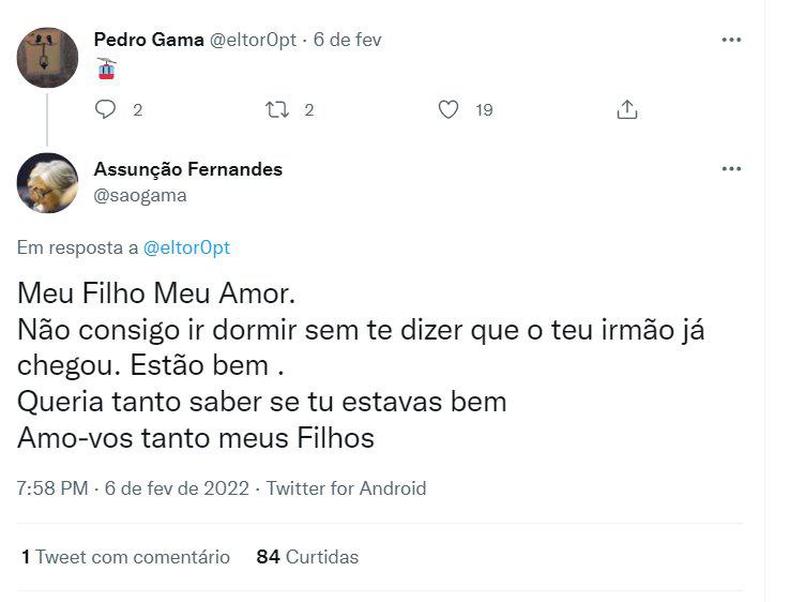
Task: Click the Assunção Fernandes display name
Action: 188,169
